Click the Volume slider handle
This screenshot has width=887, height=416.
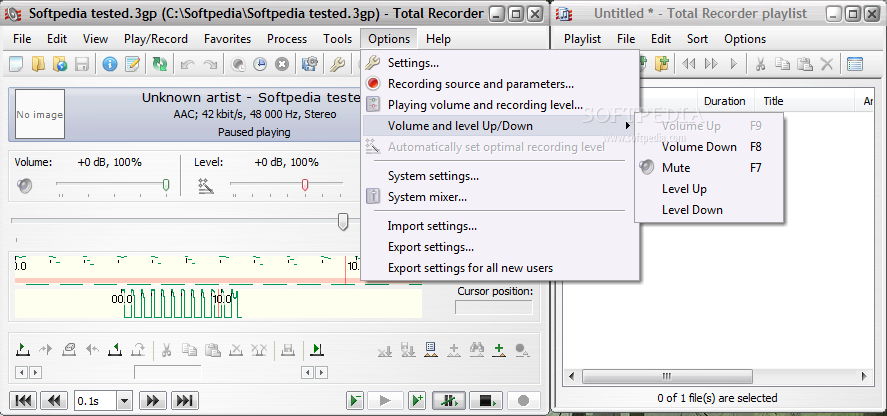[x=166, y=185]
